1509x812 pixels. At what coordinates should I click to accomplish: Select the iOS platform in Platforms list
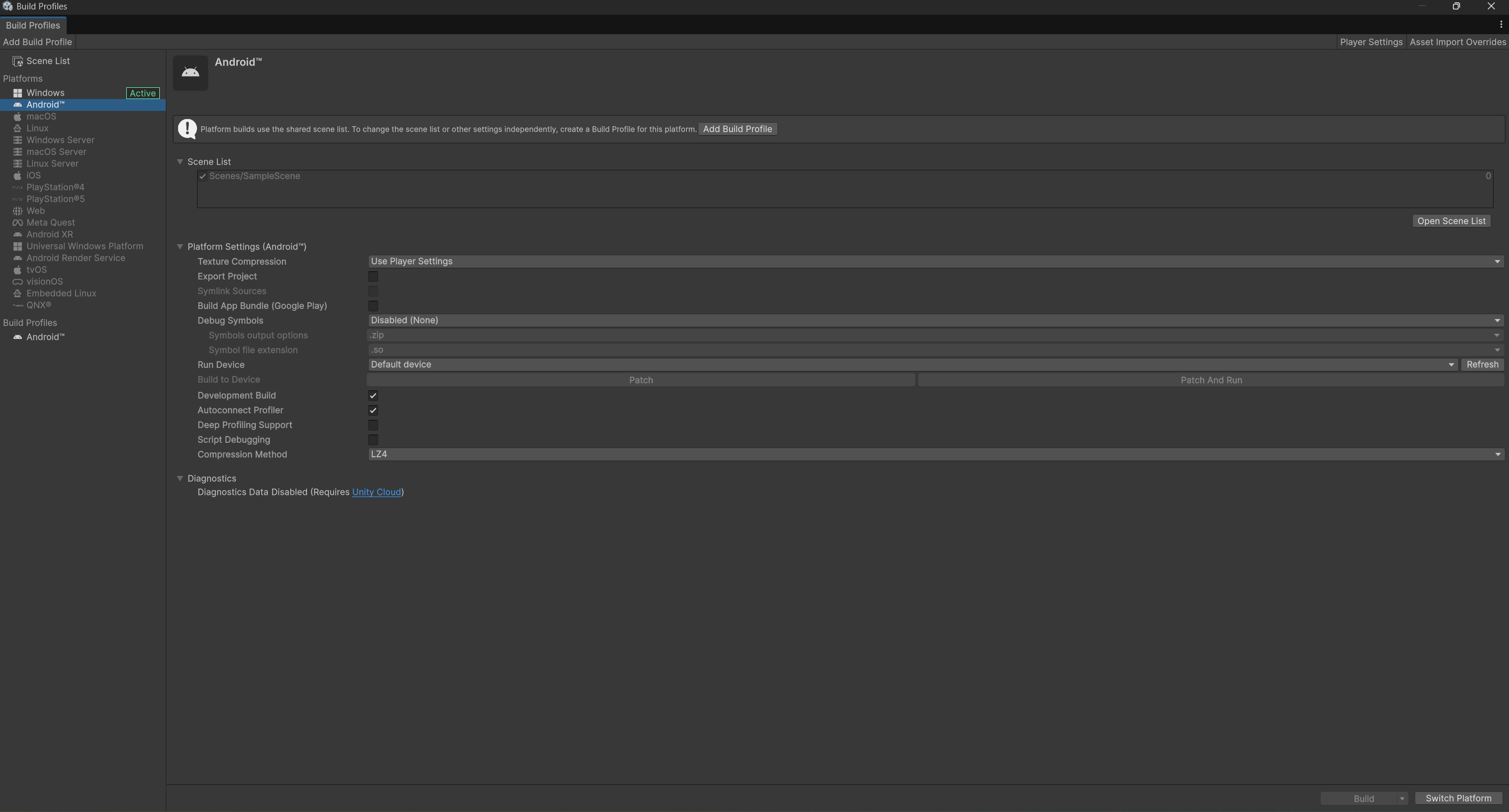[34, 175]
